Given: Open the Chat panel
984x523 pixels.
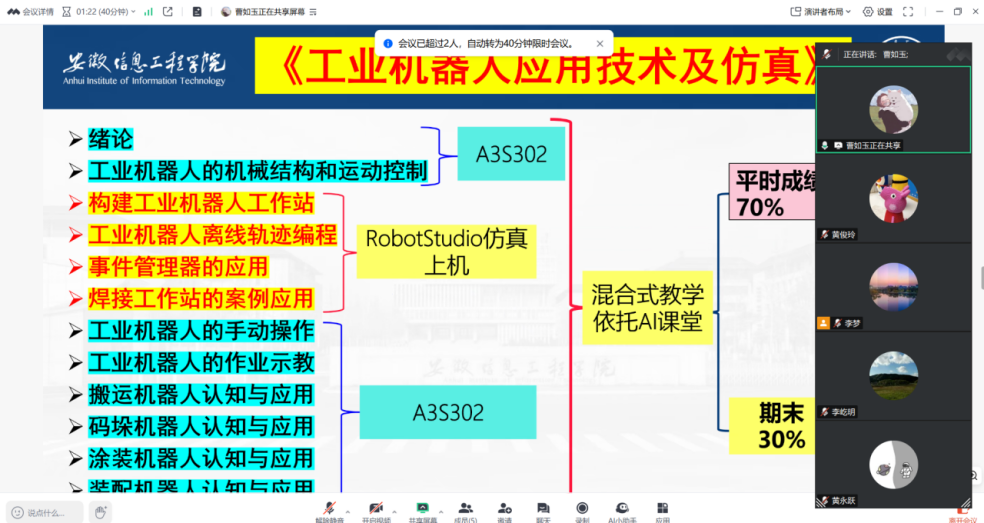Looking at the screenshot, I should coord(543,510).
